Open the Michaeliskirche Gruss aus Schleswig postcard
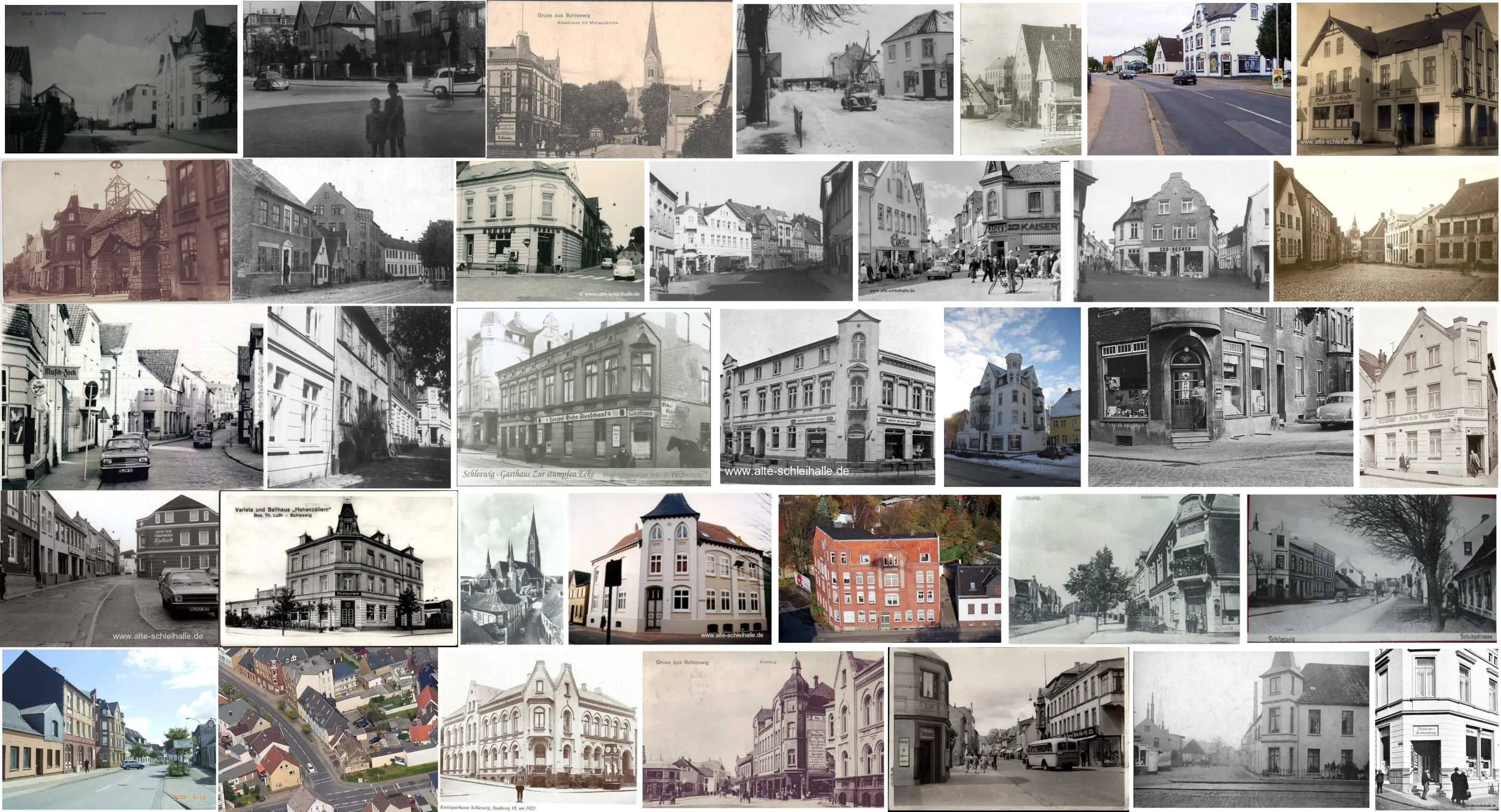1501x812 pixels. point(609,78)
